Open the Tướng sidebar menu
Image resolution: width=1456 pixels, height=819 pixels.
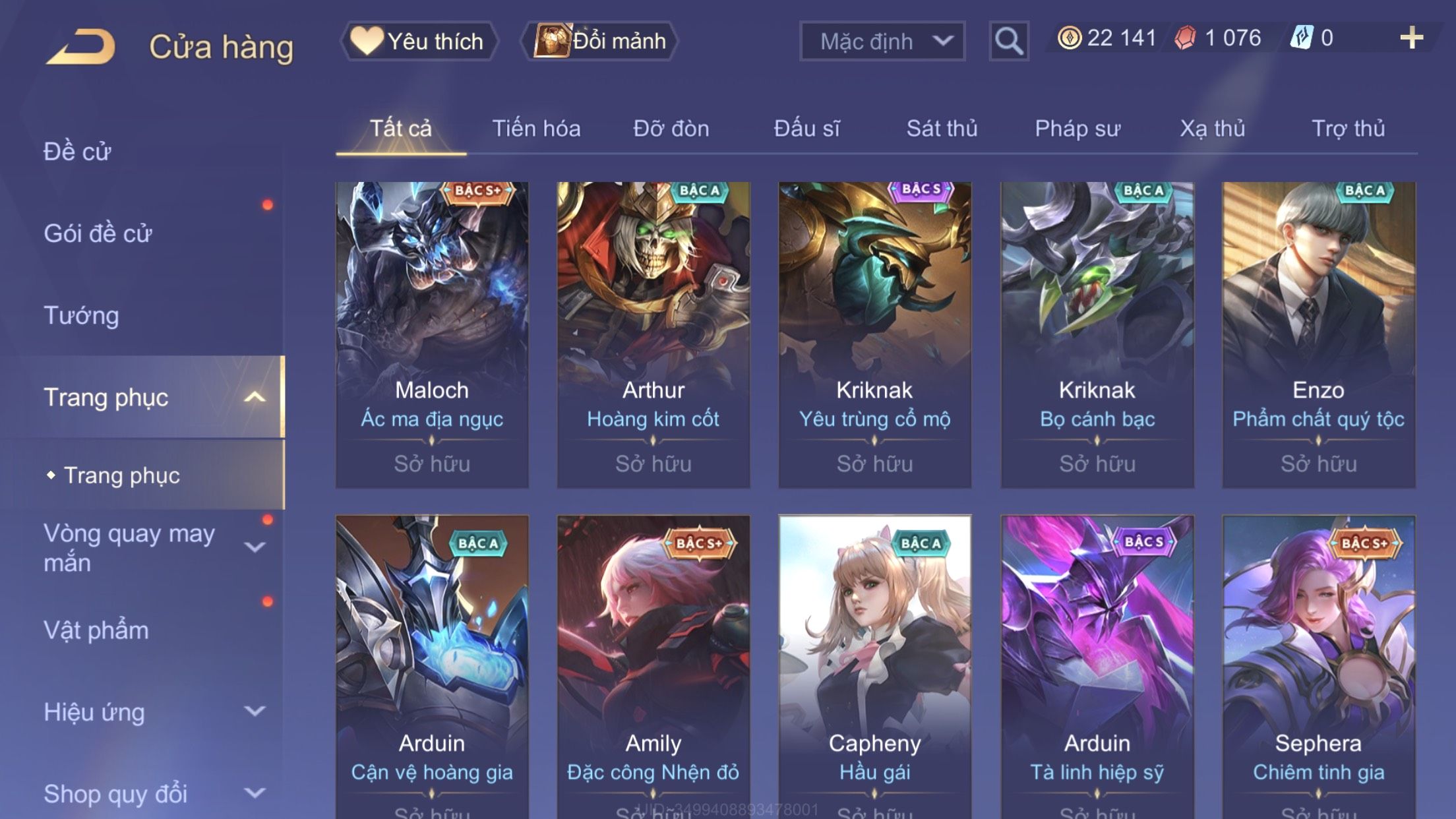[x=81, y=315]
